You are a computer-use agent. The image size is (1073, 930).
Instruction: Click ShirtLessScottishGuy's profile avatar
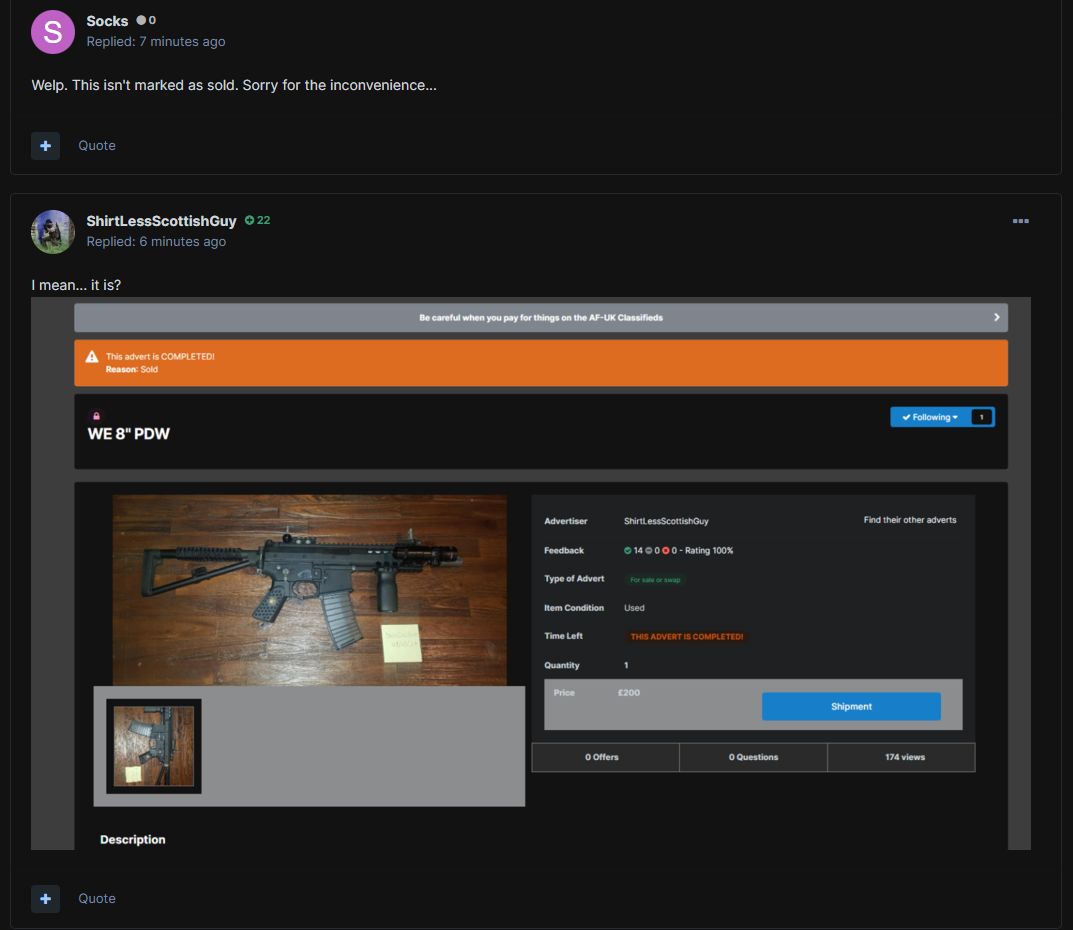tap(53, 232)
